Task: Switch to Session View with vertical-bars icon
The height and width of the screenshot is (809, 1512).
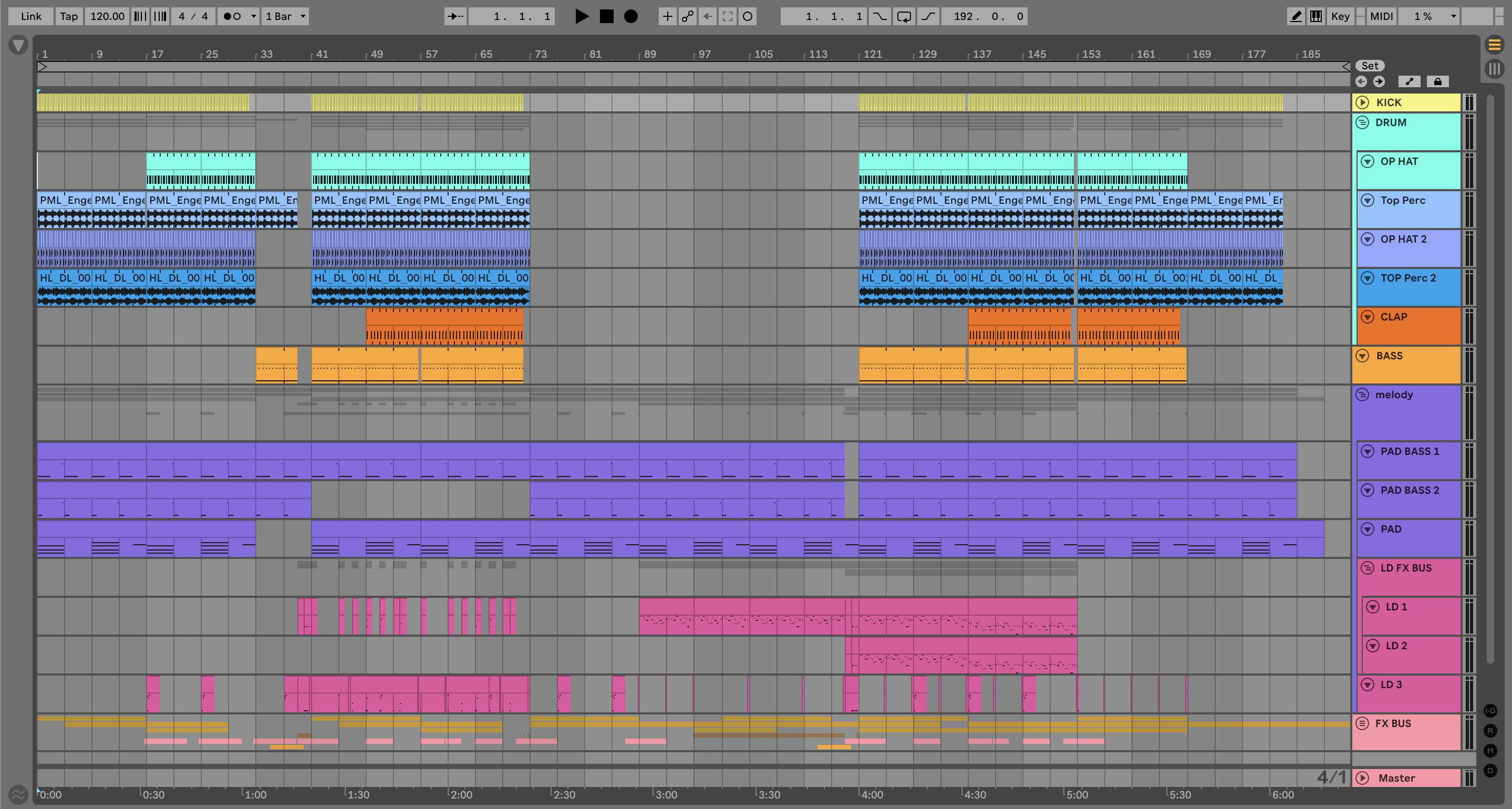Action: click(1494, 69)
